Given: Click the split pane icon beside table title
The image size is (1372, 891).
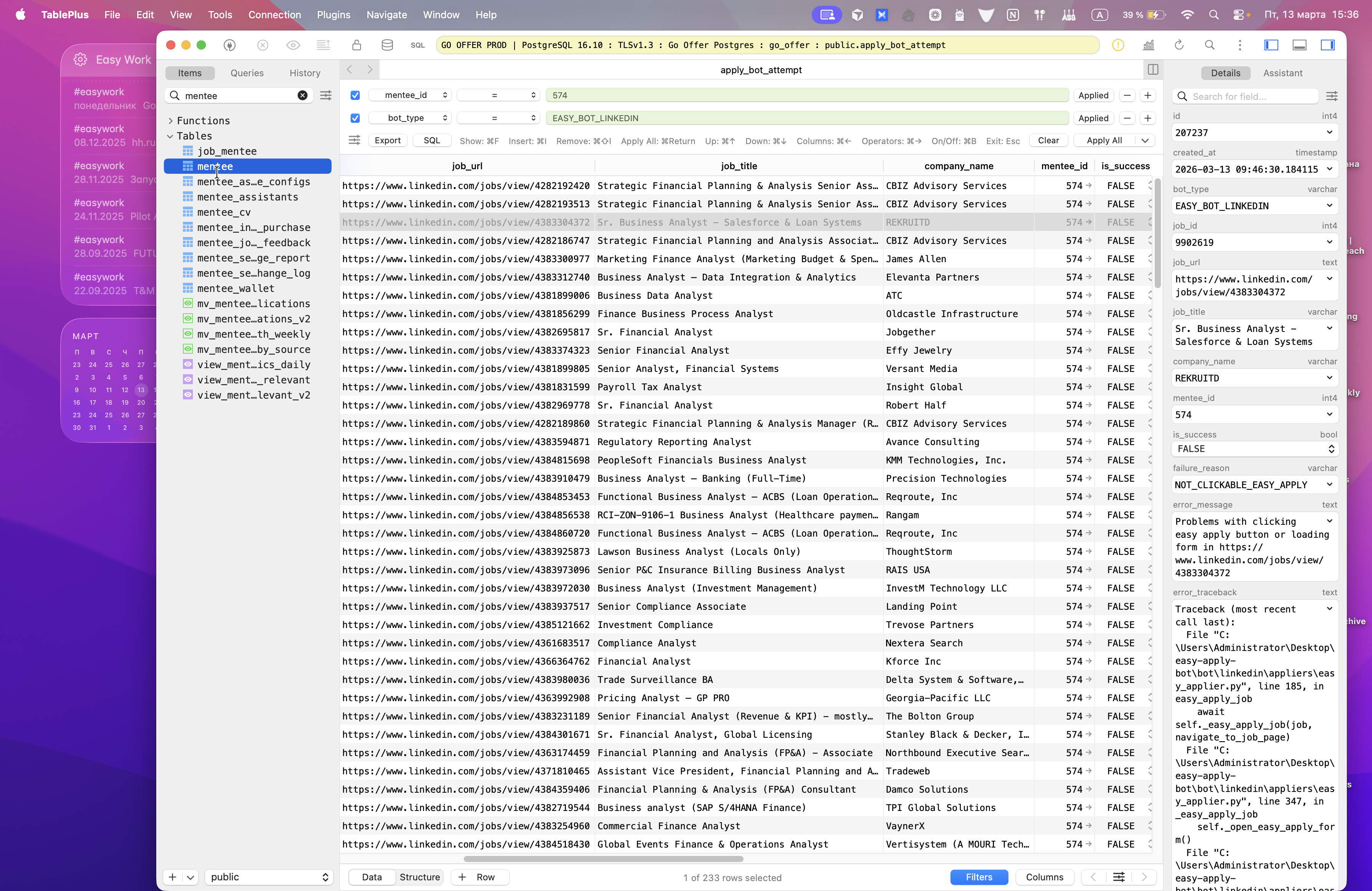Looking at the screenshot, I should pyautogui.click(x=1153, y=70).
